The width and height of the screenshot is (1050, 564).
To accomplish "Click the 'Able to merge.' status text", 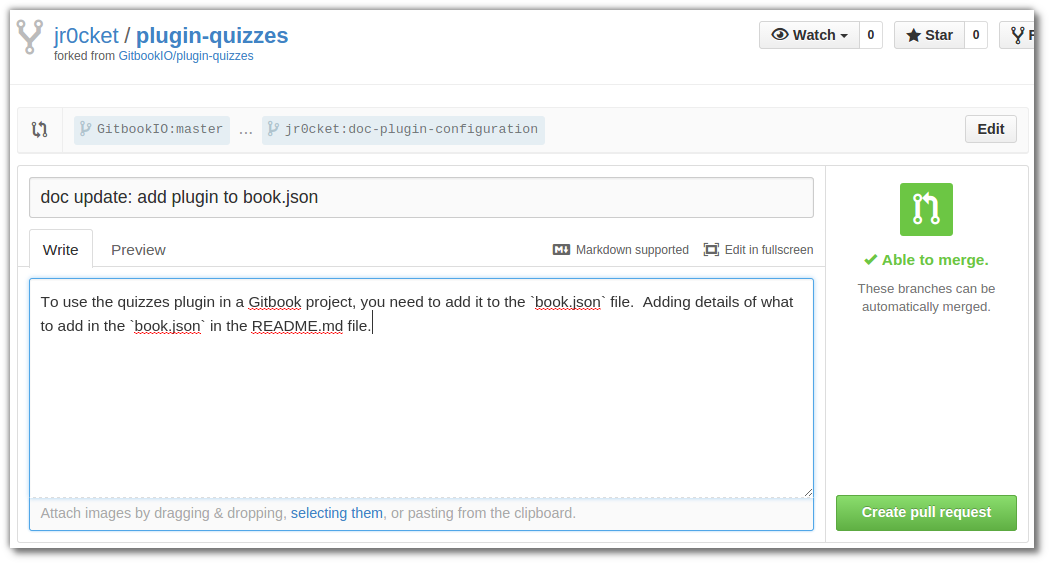I will point(935,260).
